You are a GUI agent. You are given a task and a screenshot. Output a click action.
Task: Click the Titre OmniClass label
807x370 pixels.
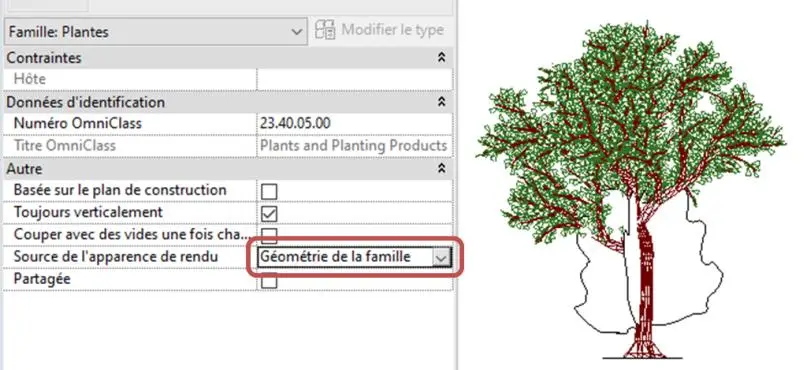pos(65,146)
